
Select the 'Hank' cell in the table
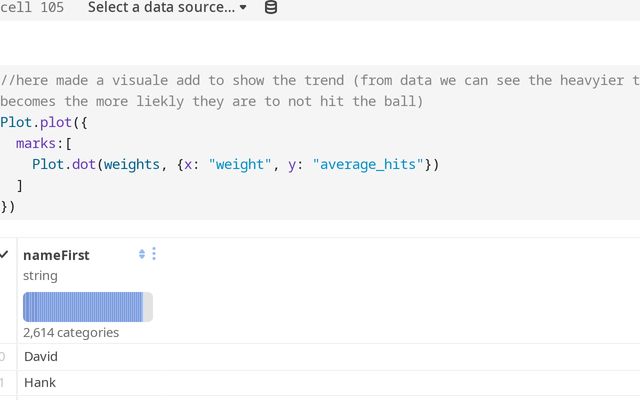(40, 383)
